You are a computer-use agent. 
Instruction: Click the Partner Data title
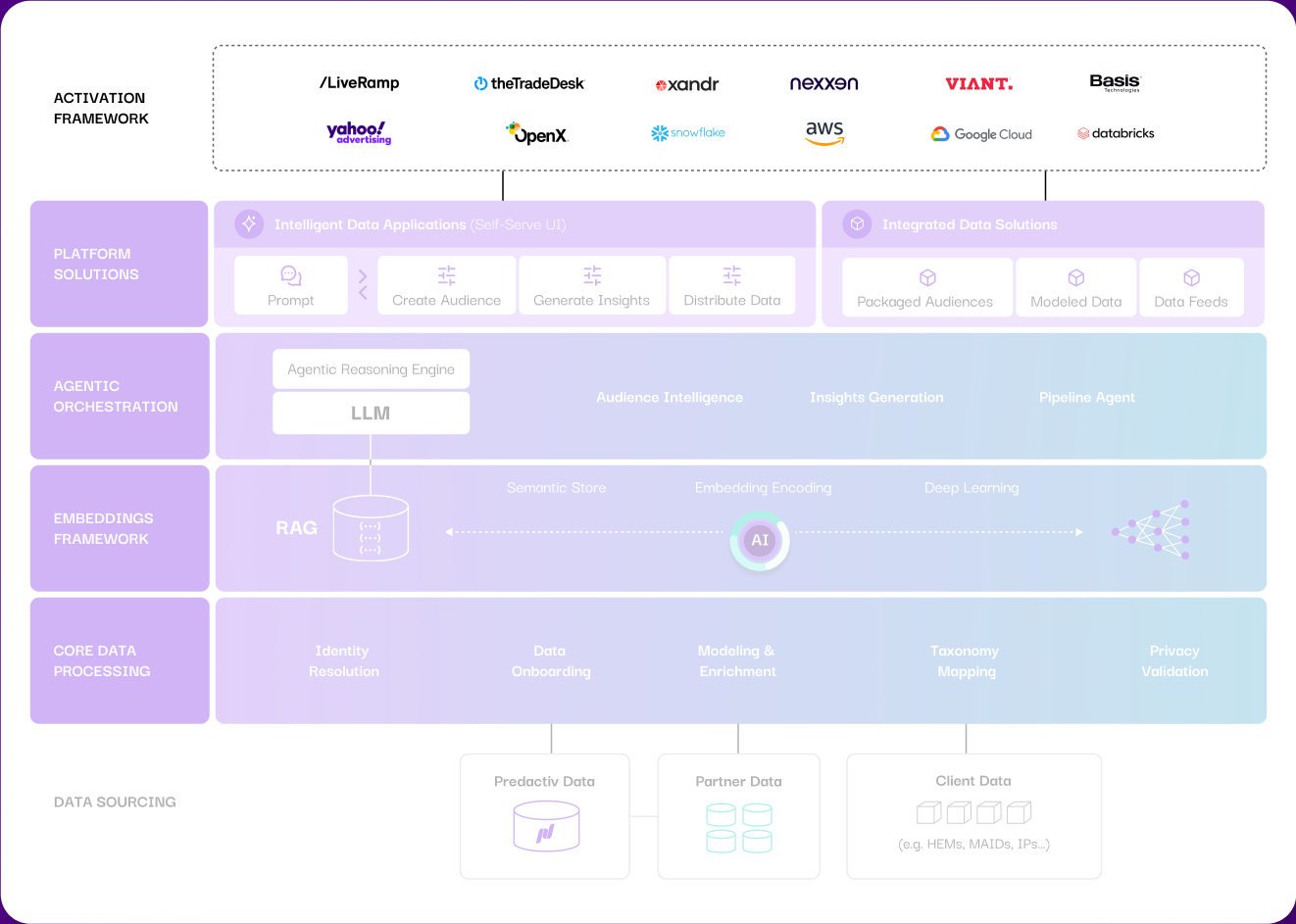738,781
